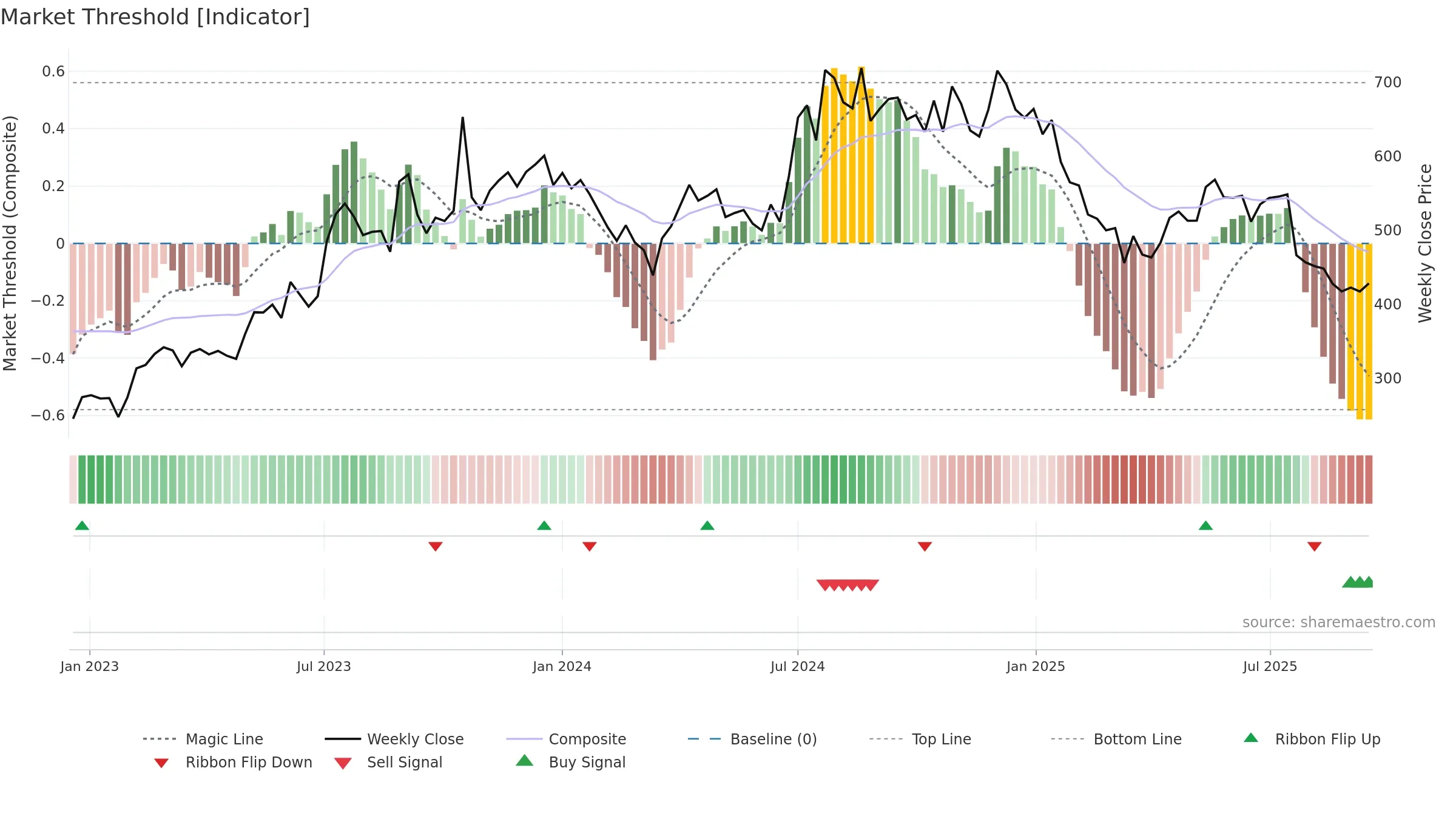Click the Market Threshold (Composite) axis title
The image size is (1456, 819).
10,243
